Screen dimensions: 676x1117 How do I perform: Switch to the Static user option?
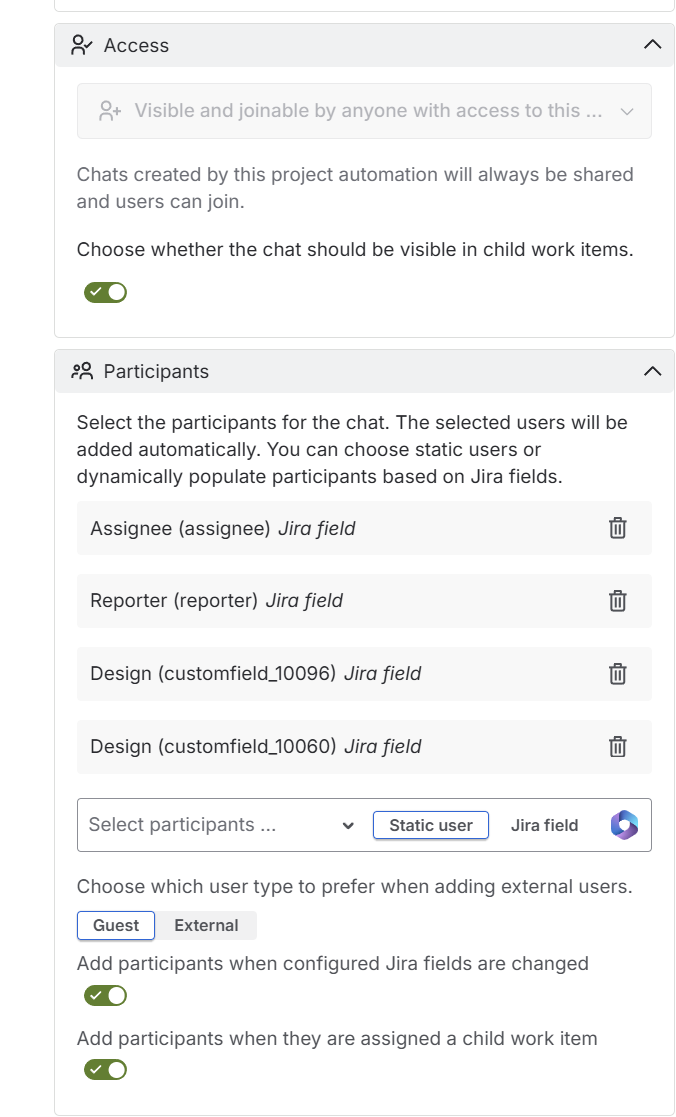pos(430,825)
